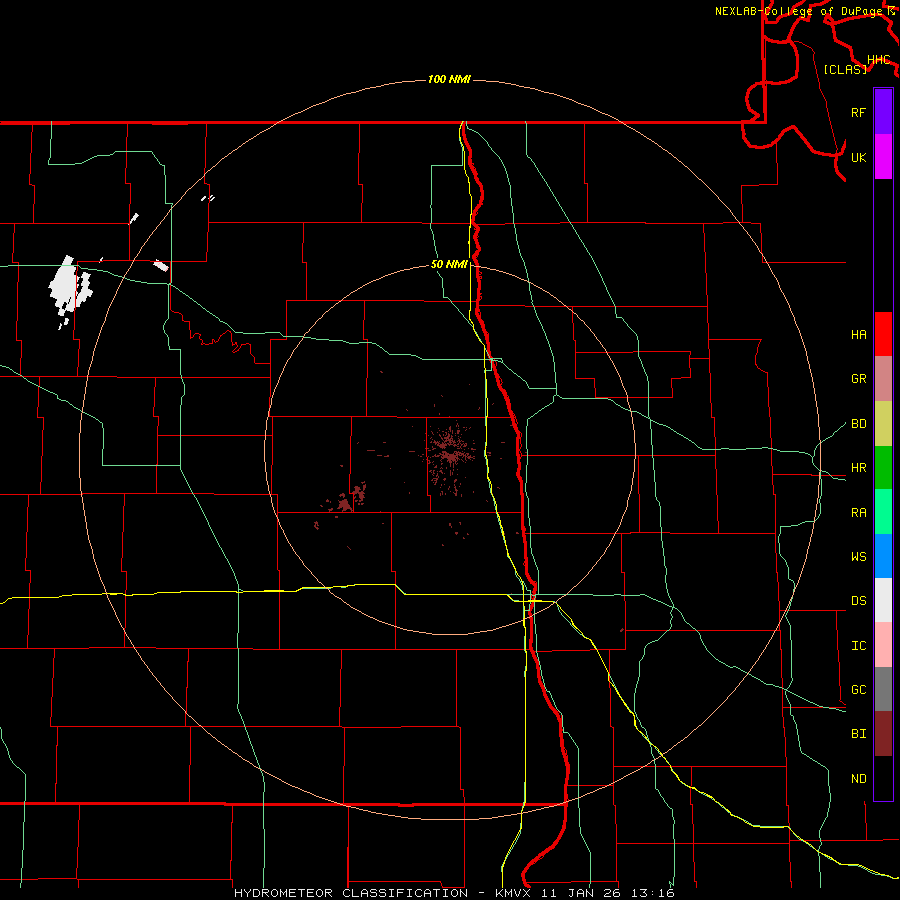Click the "11 JAN 26" date text

coord(581,893)
